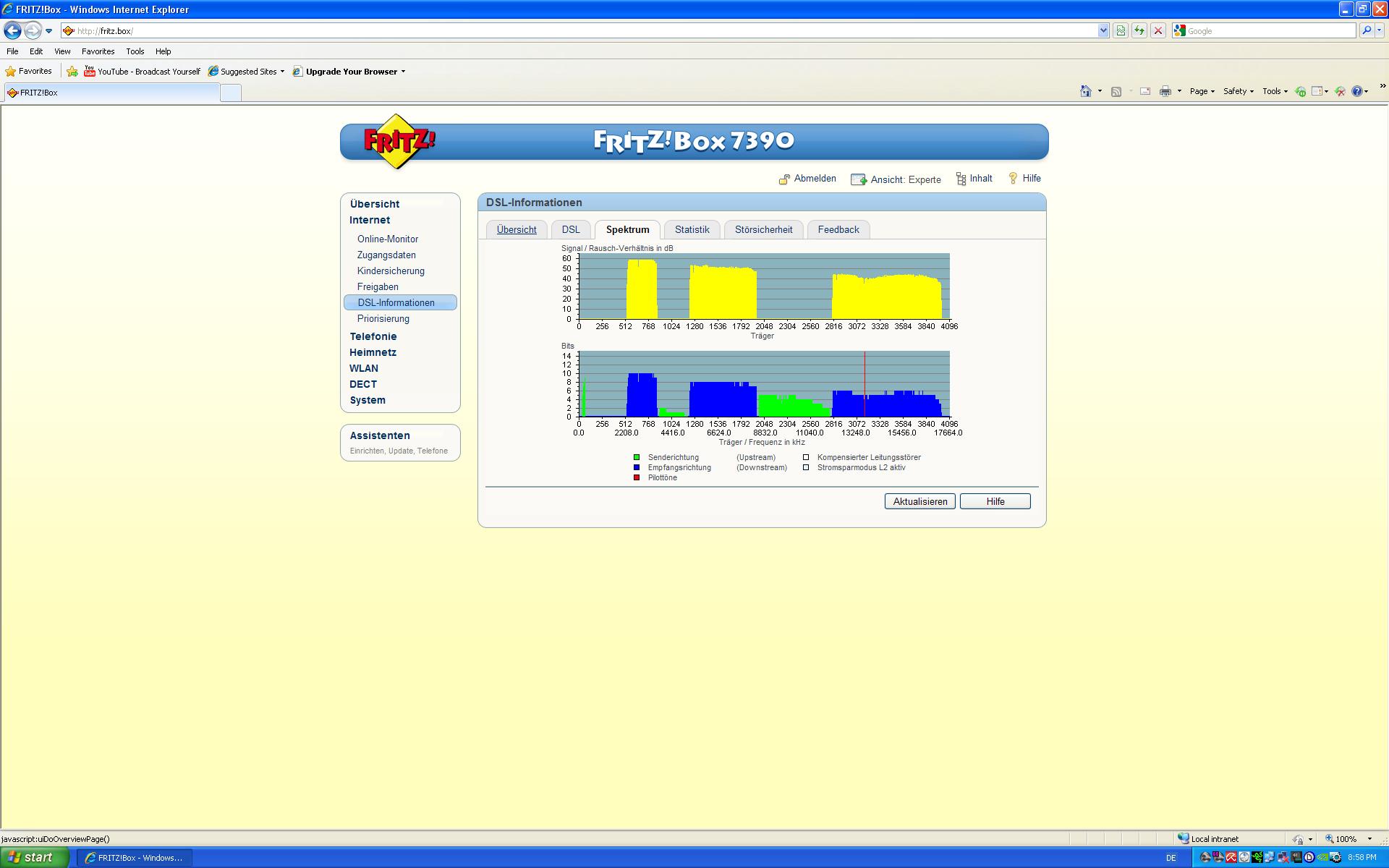Click the green Senderichtung legend swatch

pyautogui.click(x=637, y=457)
